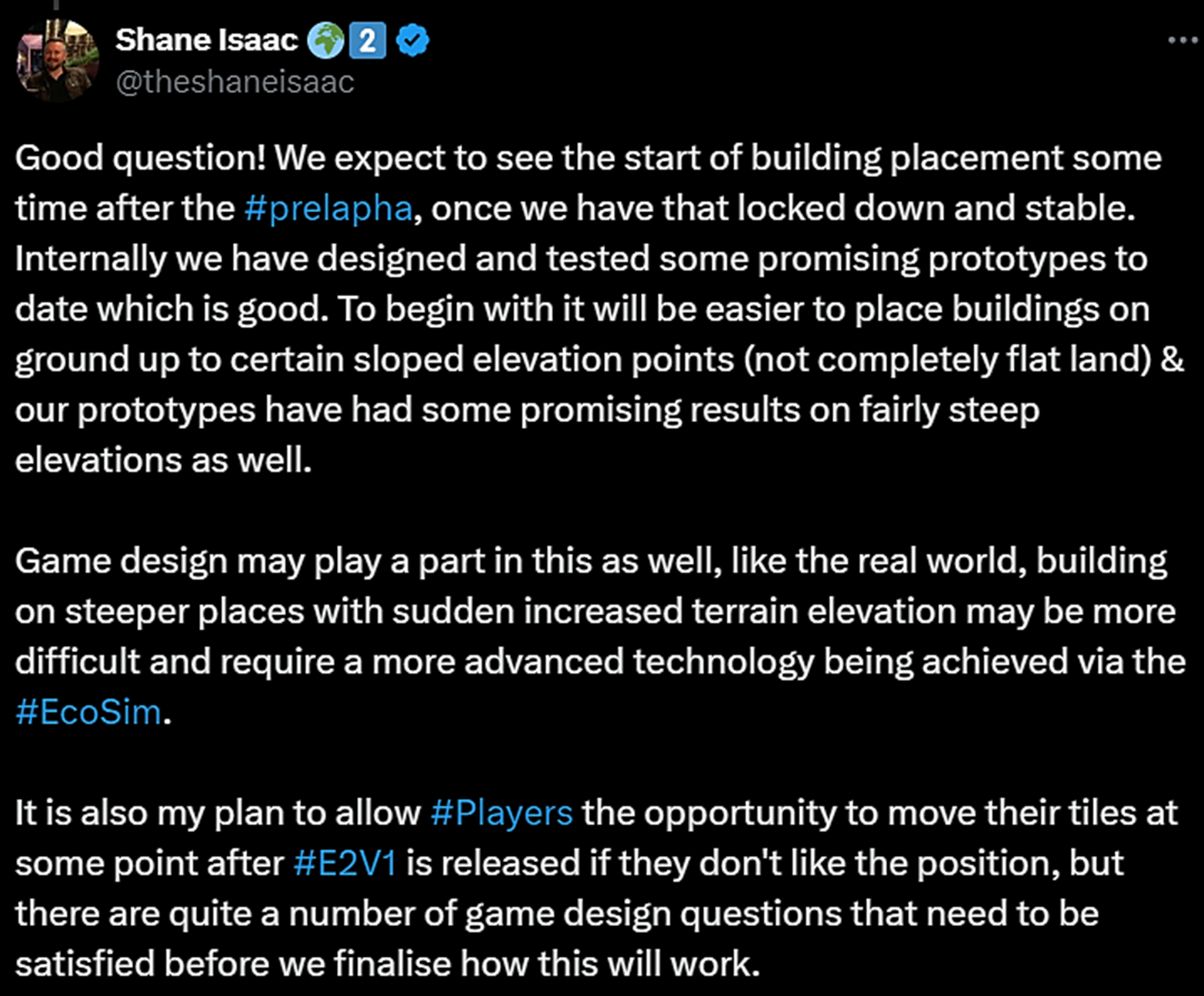Click the globe emoji beside the name
This screenshot has width=1204, height=996.
(x=325, y=41)
